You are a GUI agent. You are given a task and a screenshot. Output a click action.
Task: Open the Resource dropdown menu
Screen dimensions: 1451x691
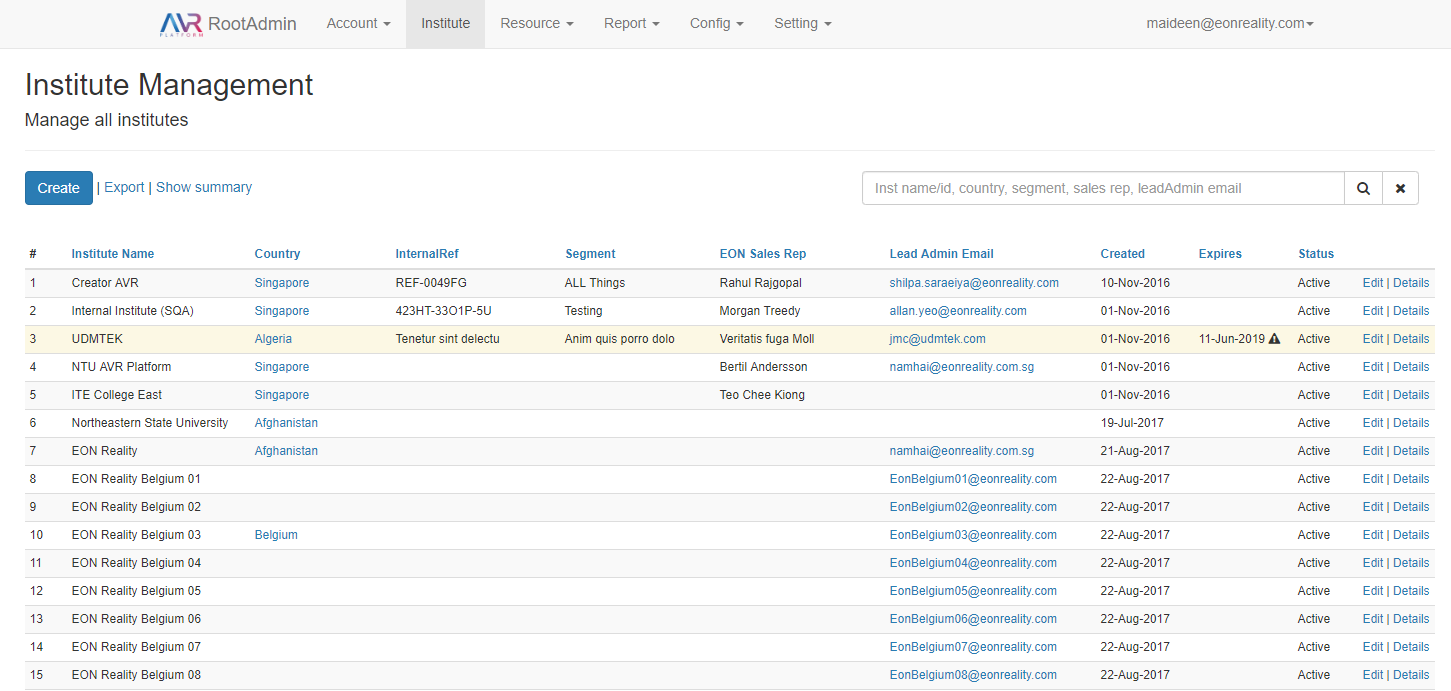click(x=537, y=24)
